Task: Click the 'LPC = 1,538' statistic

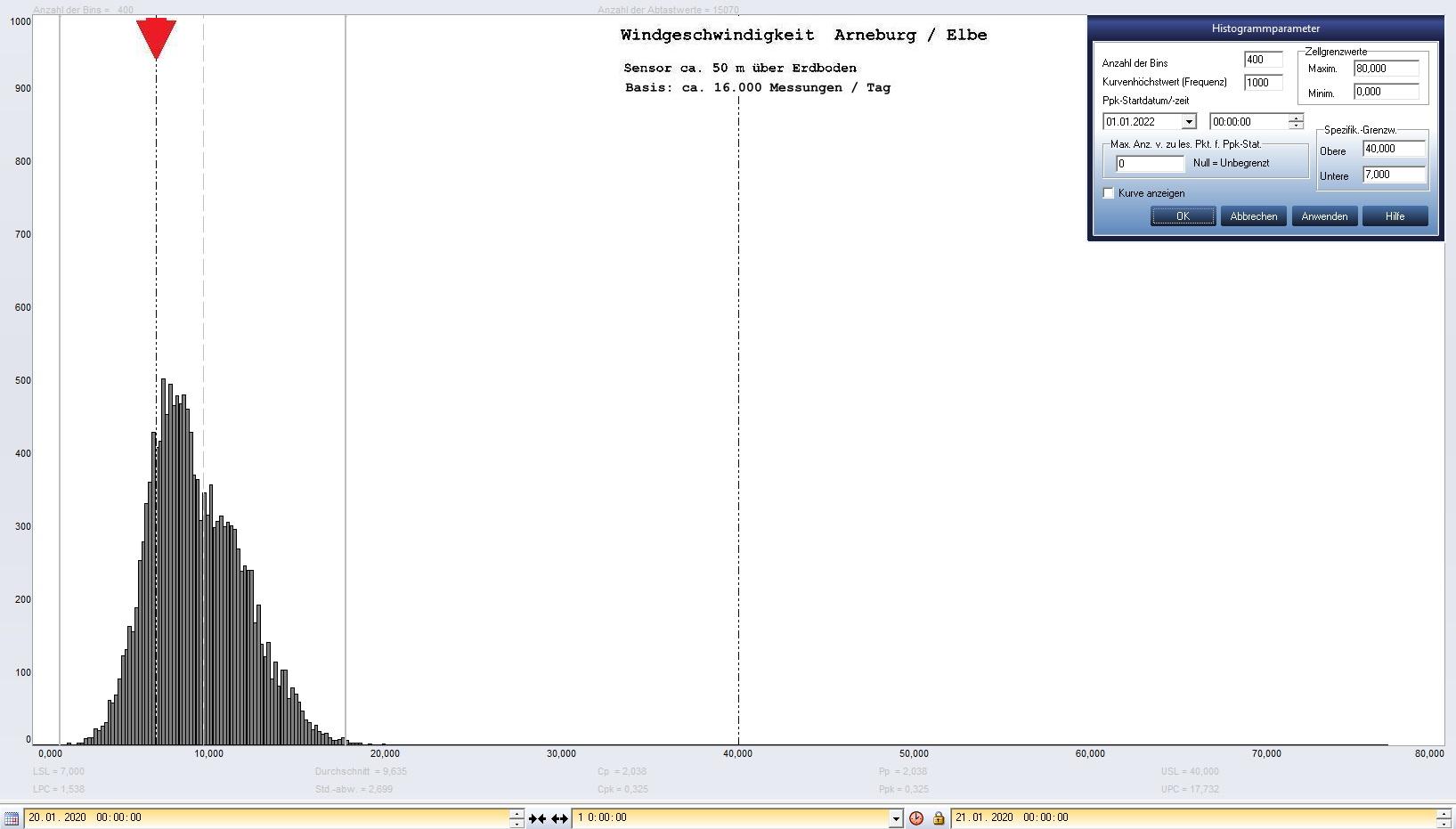Action: (x=59, y=790)
